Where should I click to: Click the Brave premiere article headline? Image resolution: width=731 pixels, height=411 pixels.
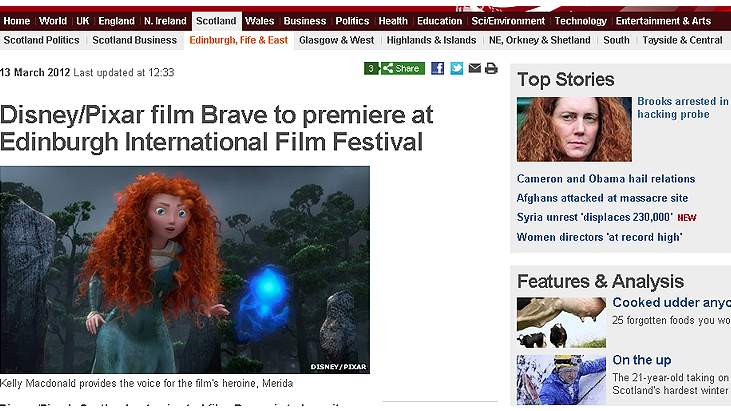217,128
